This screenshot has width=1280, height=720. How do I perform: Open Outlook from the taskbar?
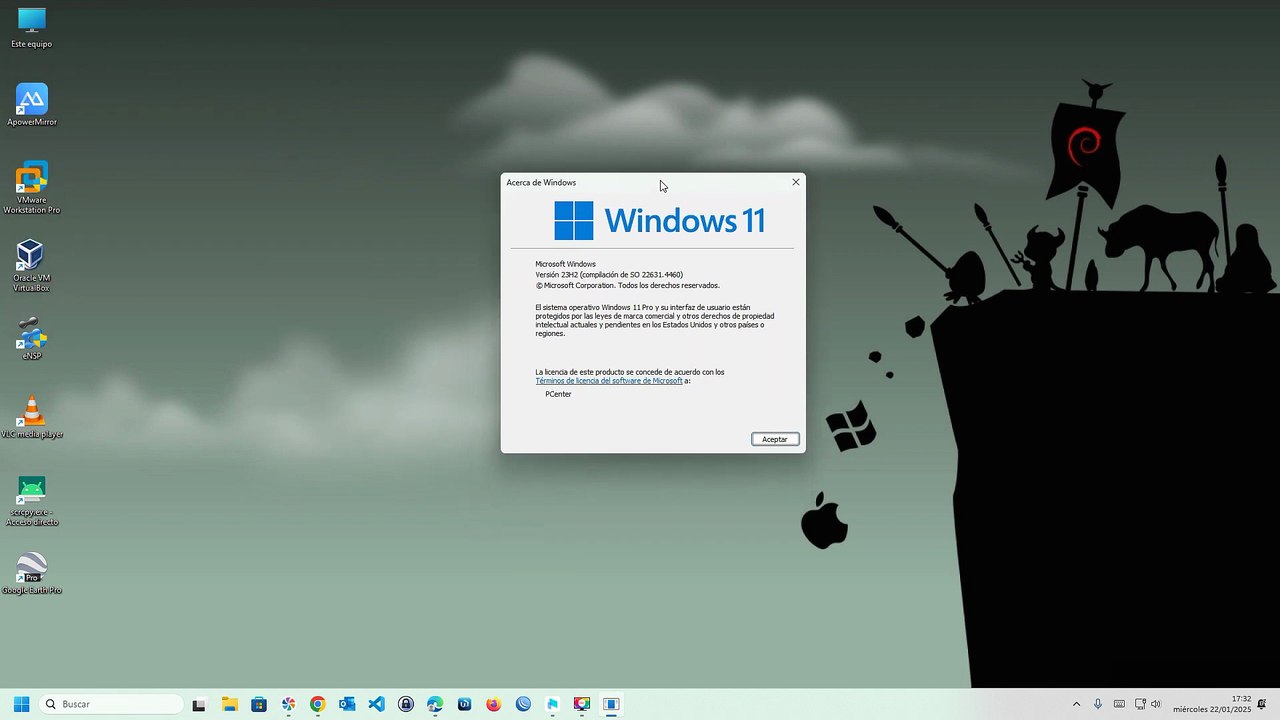(347, 704)
